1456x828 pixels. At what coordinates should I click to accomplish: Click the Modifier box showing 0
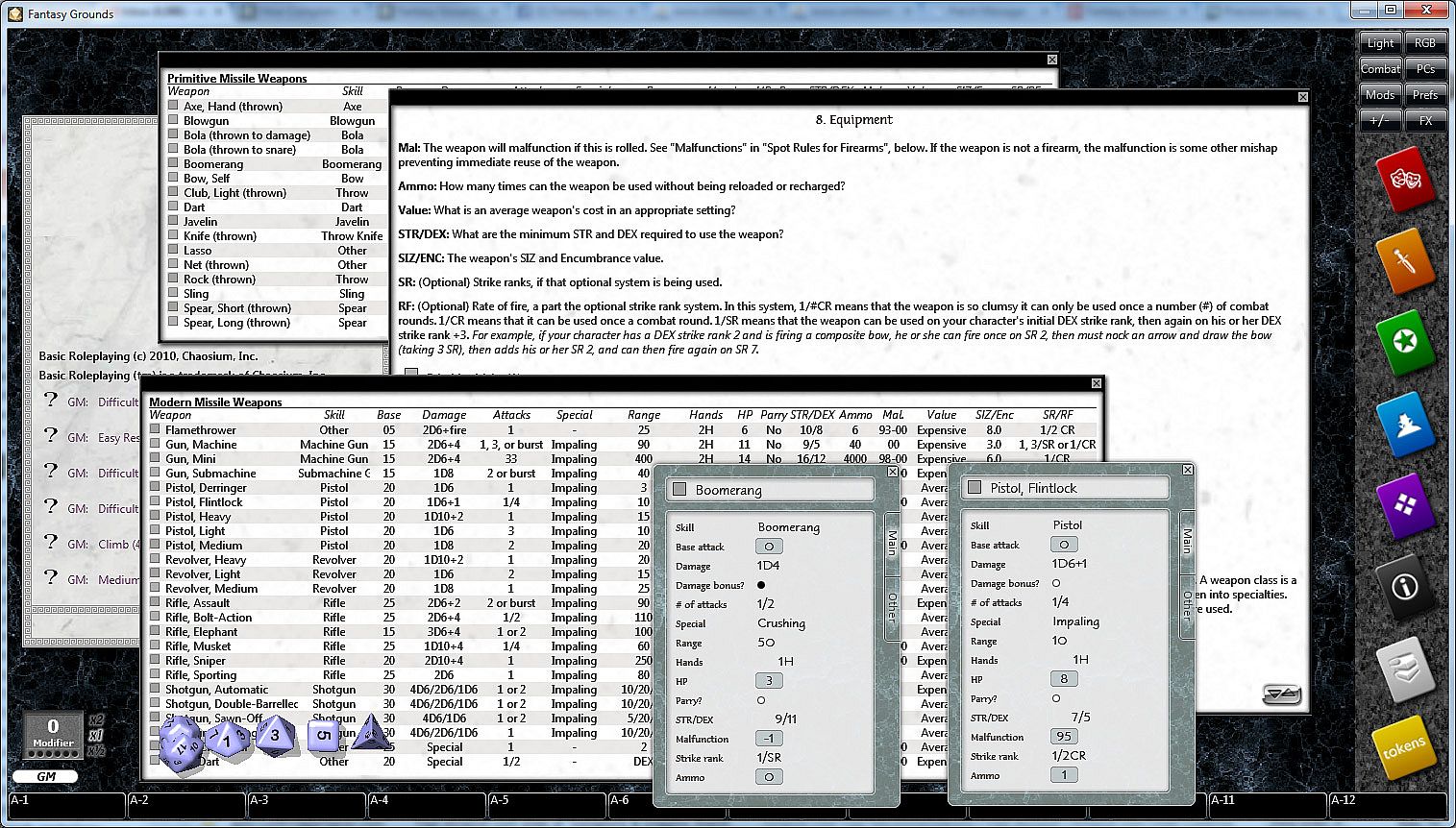pos(53,734)
